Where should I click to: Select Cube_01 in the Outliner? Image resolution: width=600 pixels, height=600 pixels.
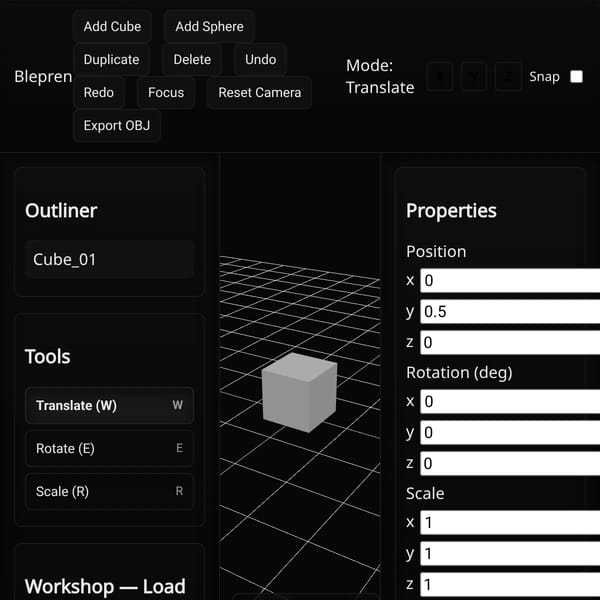109,259
